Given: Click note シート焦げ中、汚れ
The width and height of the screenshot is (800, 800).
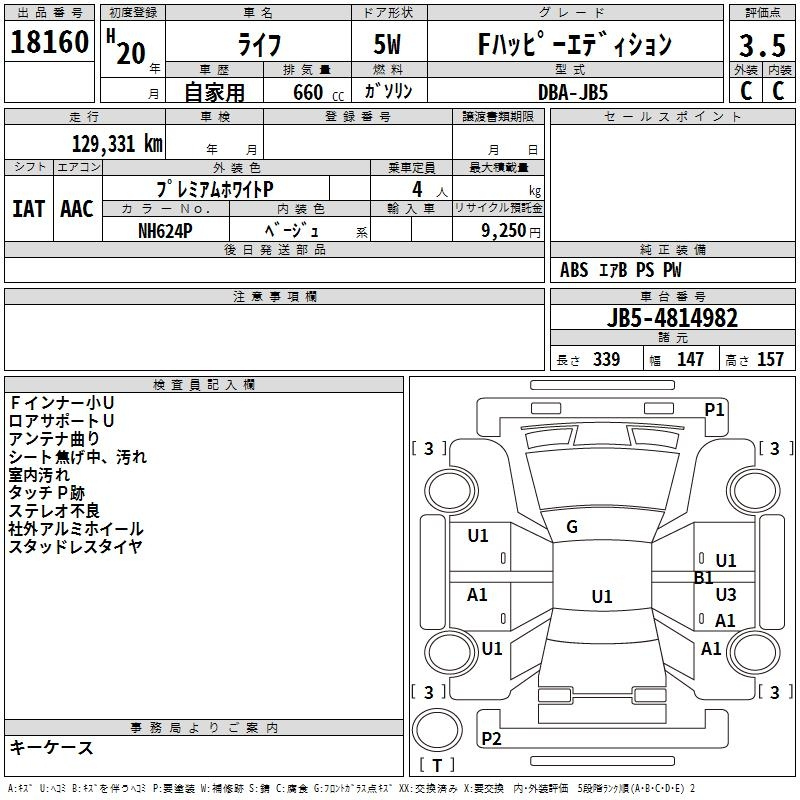Looking at the screenshot, I should (x=78, y=457).
